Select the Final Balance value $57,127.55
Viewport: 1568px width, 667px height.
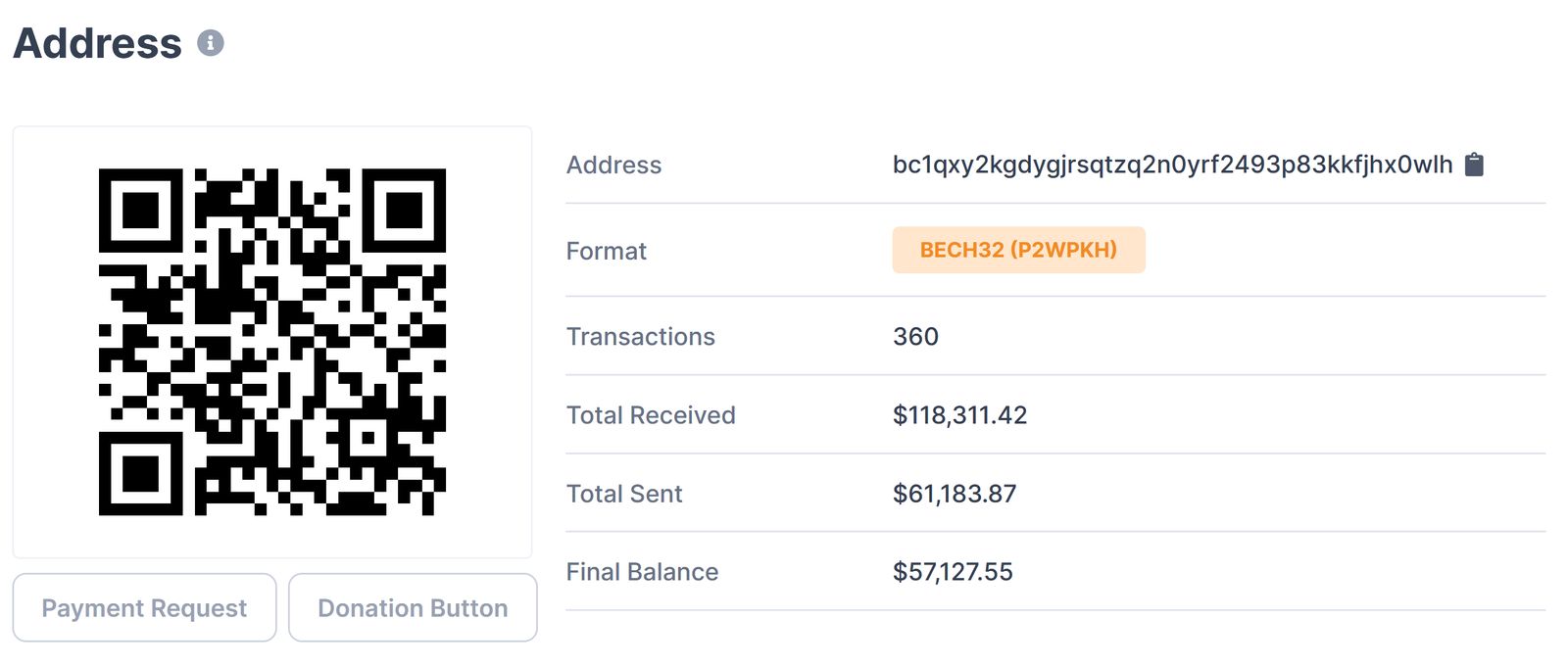point(953,572)
